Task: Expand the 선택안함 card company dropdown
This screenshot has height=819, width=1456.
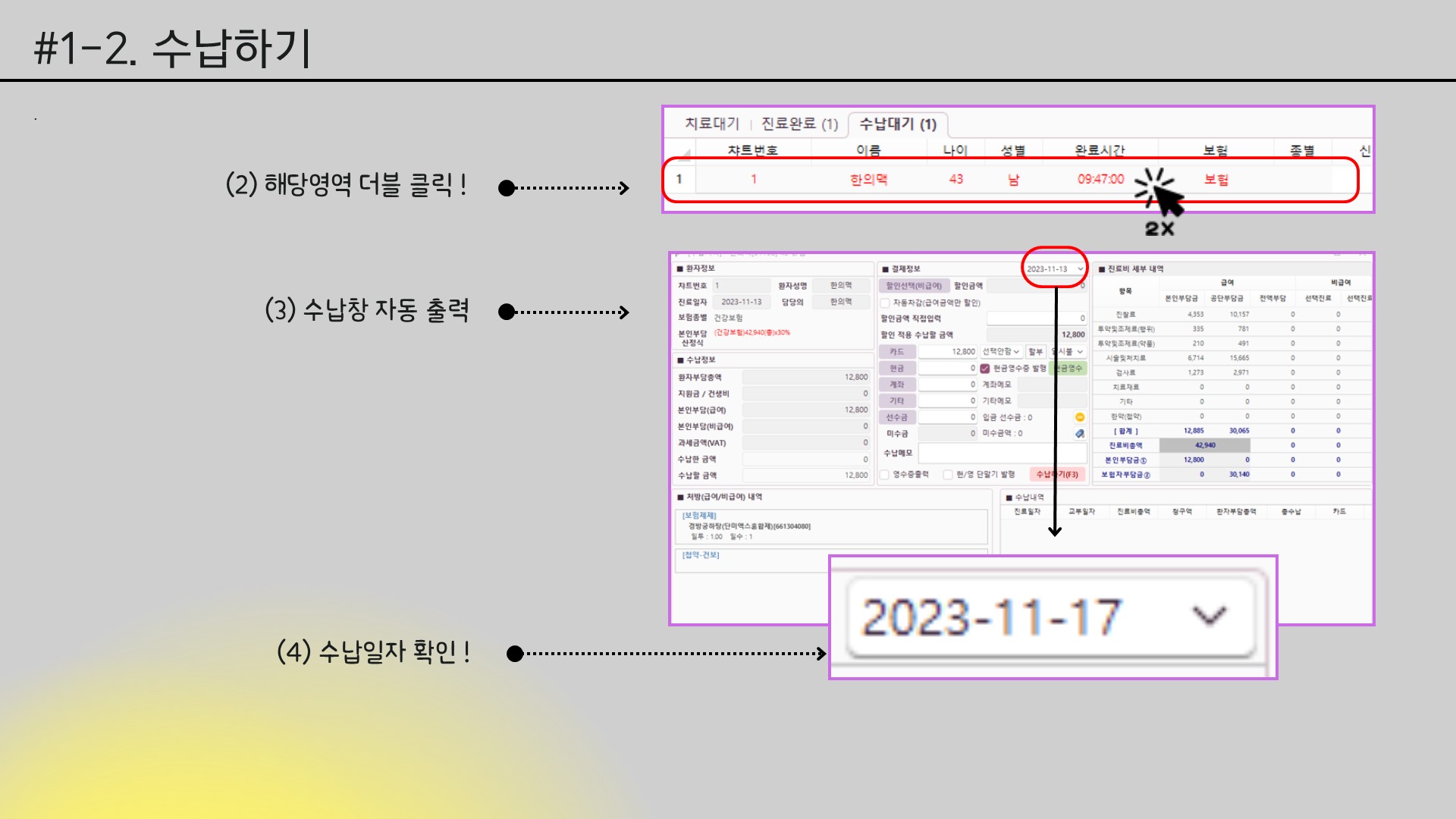Action: 1001,352
